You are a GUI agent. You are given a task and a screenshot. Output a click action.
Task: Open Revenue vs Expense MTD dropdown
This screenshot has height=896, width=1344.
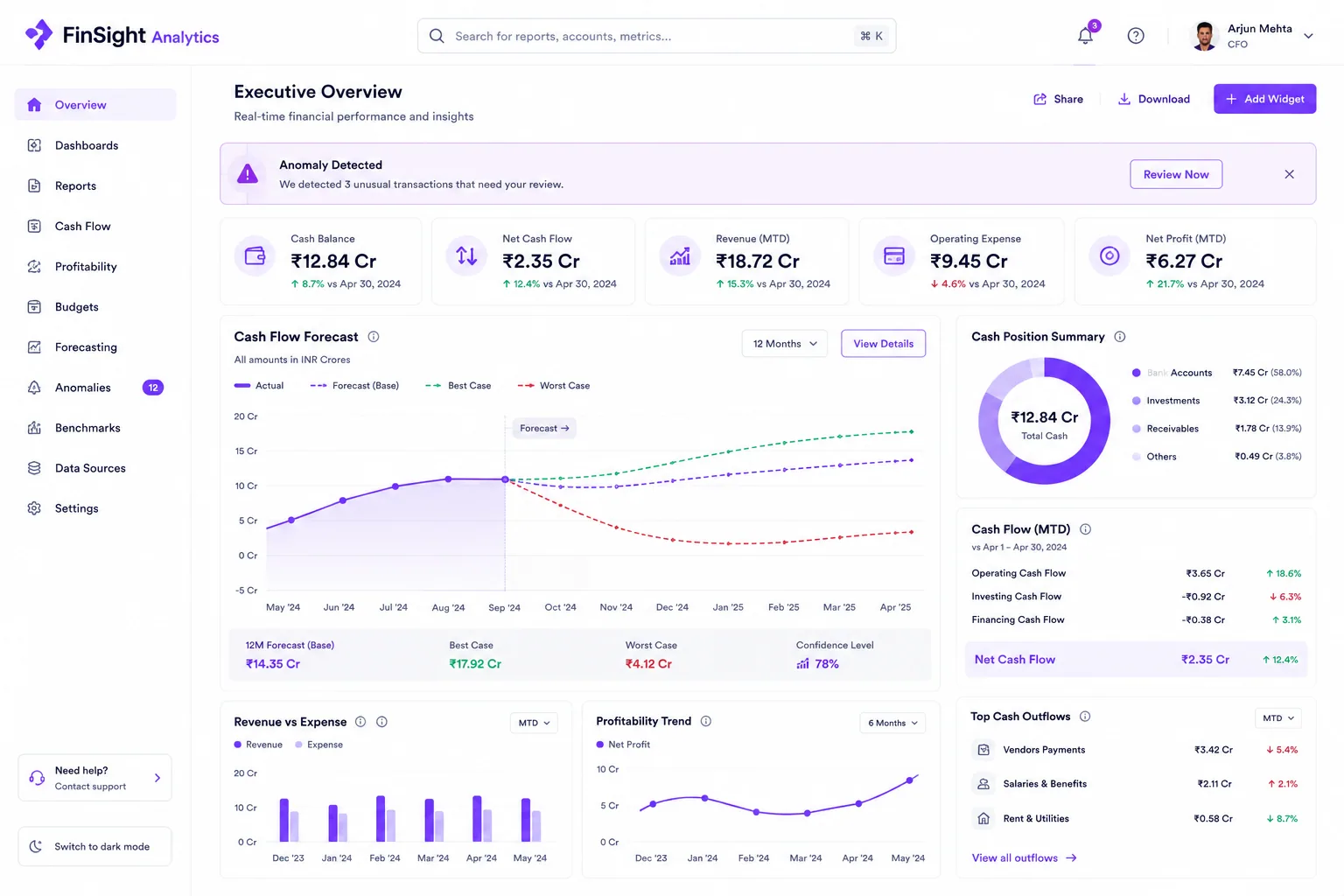tap(534, 723)
